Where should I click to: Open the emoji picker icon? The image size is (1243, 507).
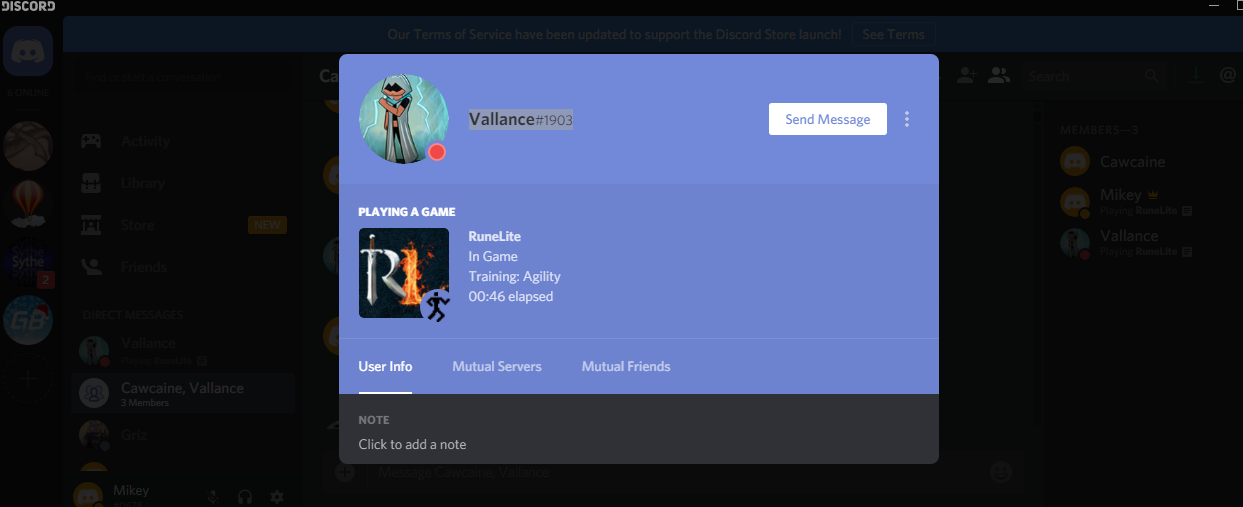[1000, 472]
